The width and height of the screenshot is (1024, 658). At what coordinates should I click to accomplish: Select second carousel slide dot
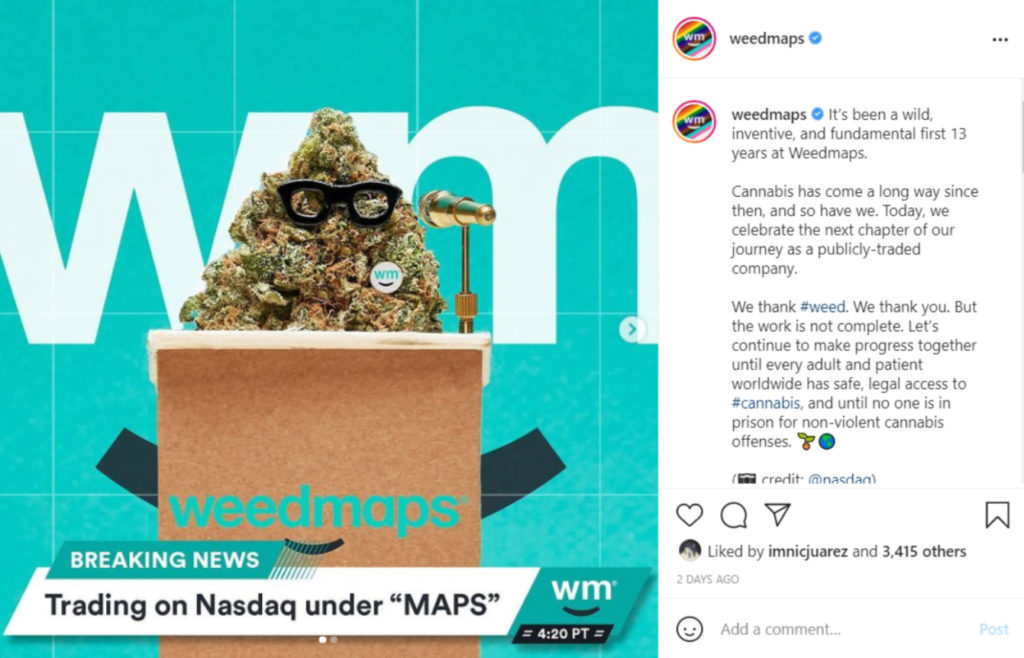coord(334,640)
